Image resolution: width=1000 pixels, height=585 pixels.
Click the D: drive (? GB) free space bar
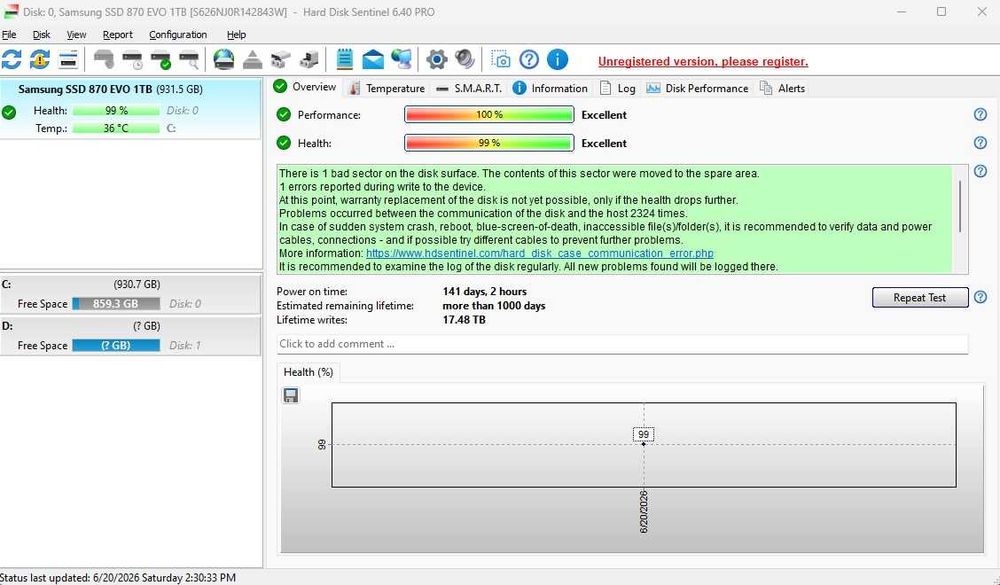[x=116, y=345]
